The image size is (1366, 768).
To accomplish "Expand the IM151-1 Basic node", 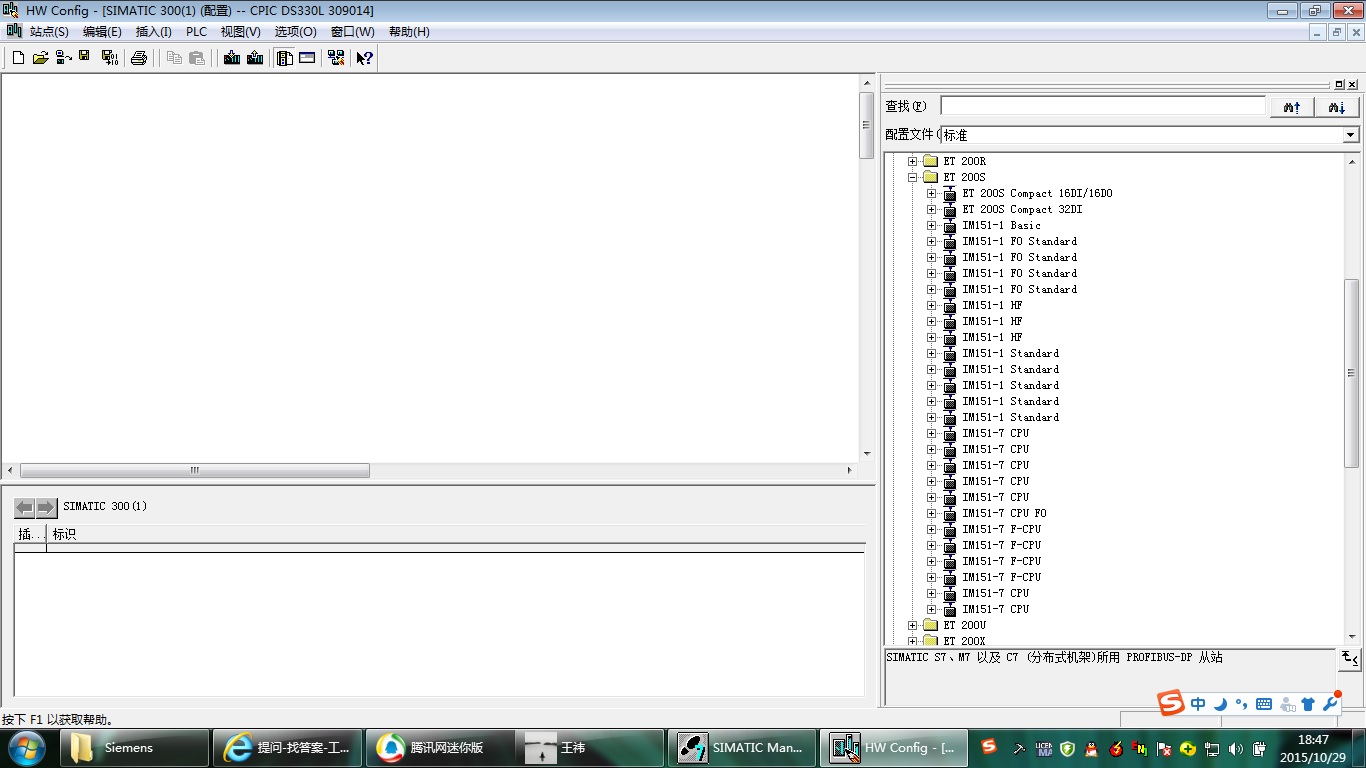I will tap(931, 225).
